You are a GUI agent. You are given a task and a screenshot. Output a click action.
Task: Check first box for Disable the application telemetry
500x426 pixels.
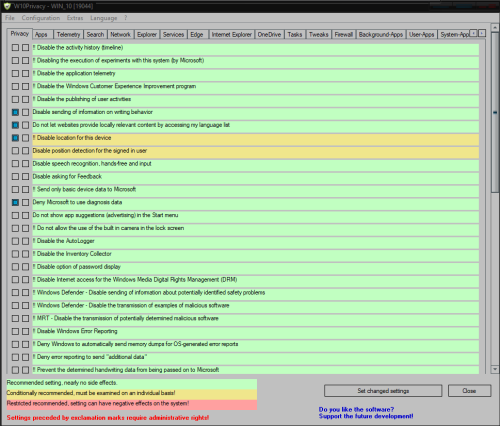15,73
